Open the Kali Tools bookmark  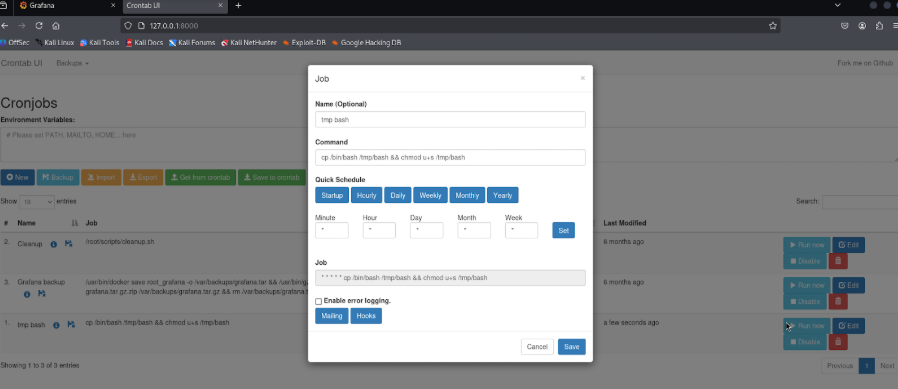pos(100,42)
